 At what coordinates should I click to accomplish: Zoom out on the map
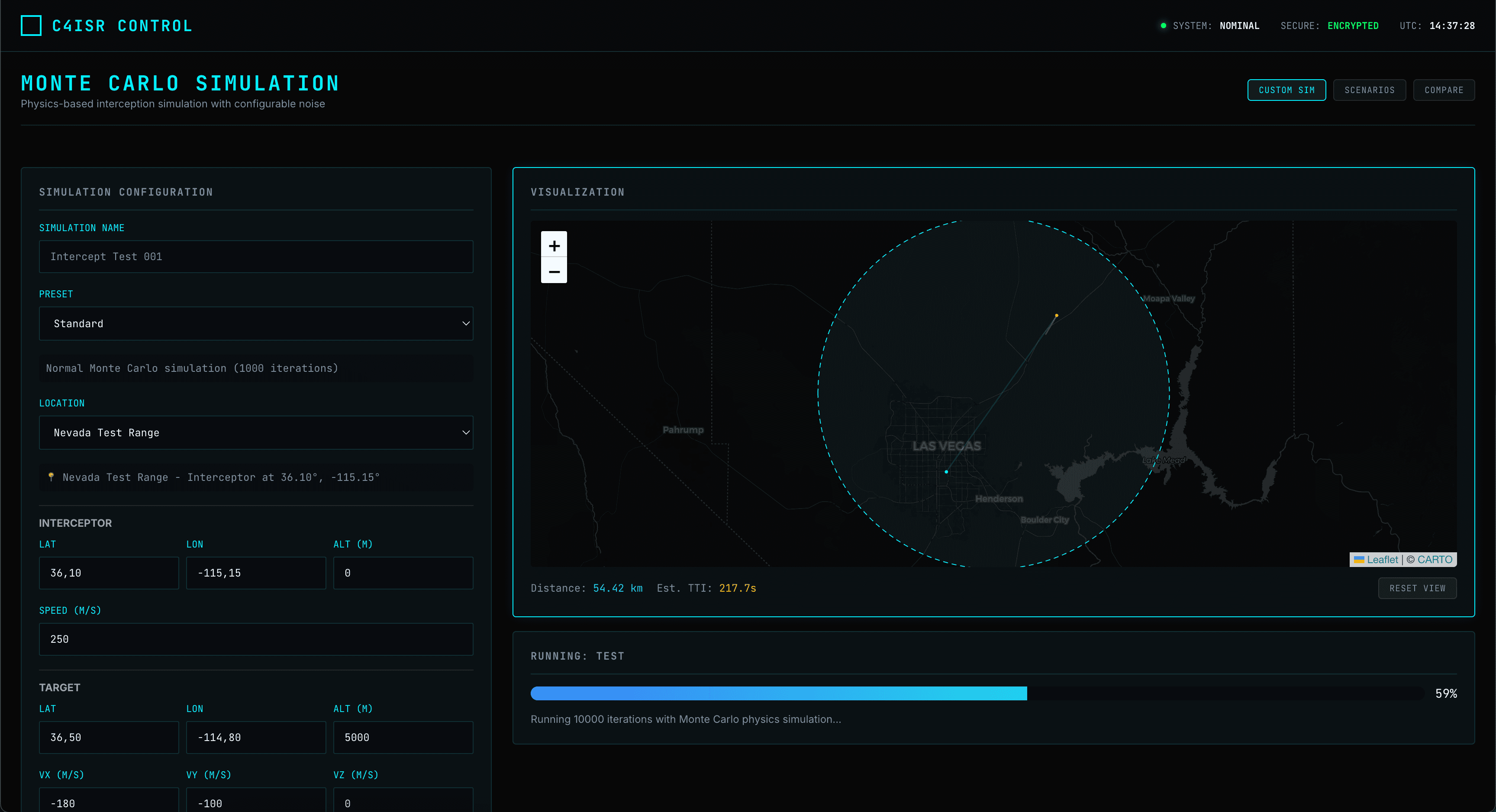tap(554, 272)
